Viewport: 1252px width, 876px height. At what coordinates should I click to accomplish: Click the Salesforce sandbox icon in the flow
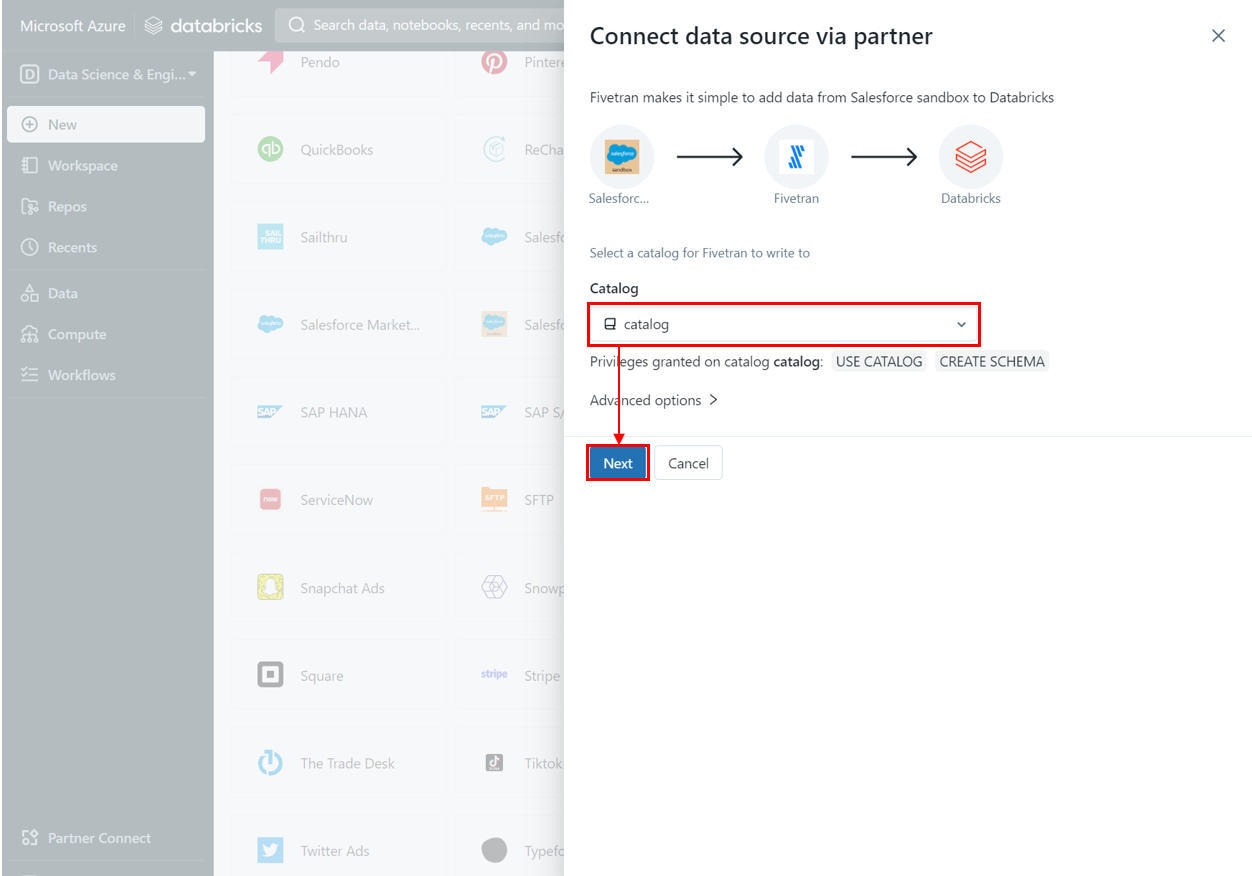621,157
